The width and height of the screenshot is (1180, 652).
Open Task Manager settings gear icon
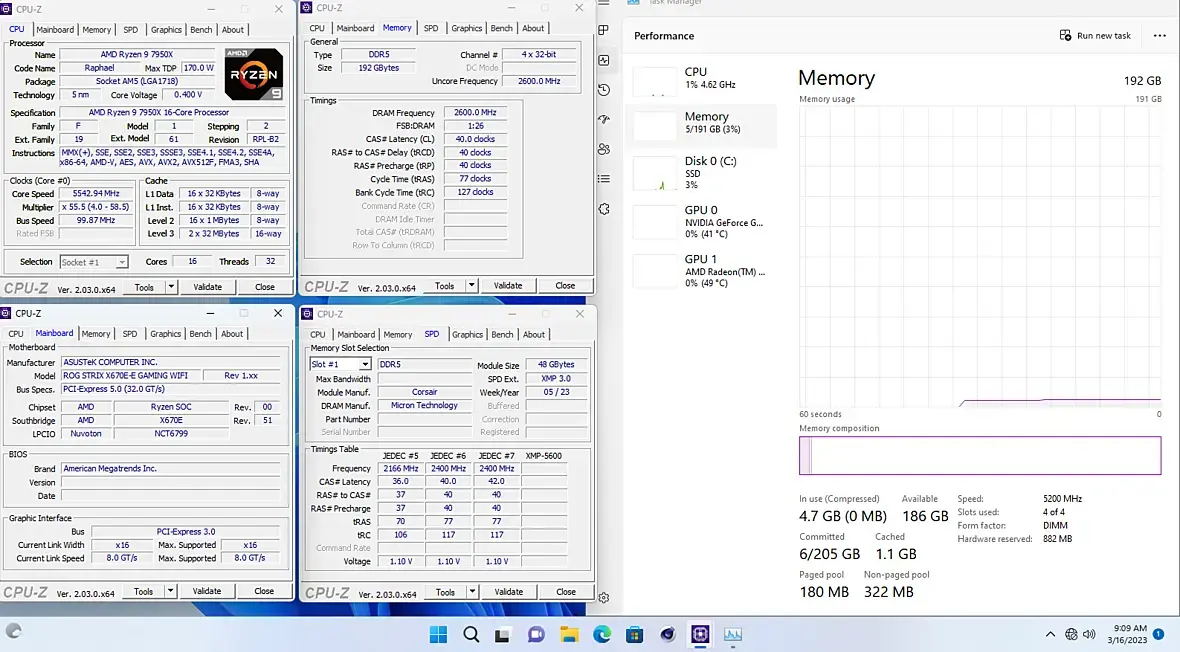pos(604,598)
